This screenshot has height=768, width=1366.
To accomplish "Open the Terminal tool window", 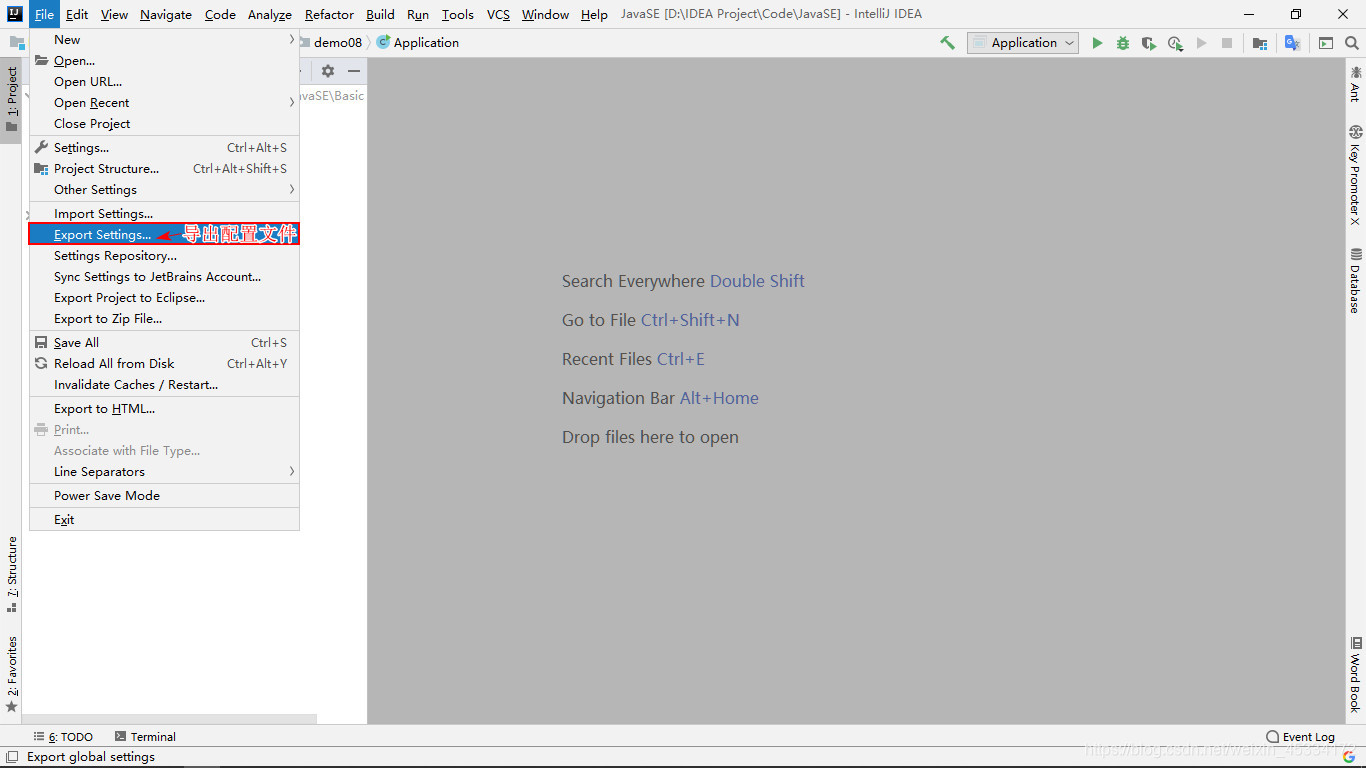I will (145, 737).
